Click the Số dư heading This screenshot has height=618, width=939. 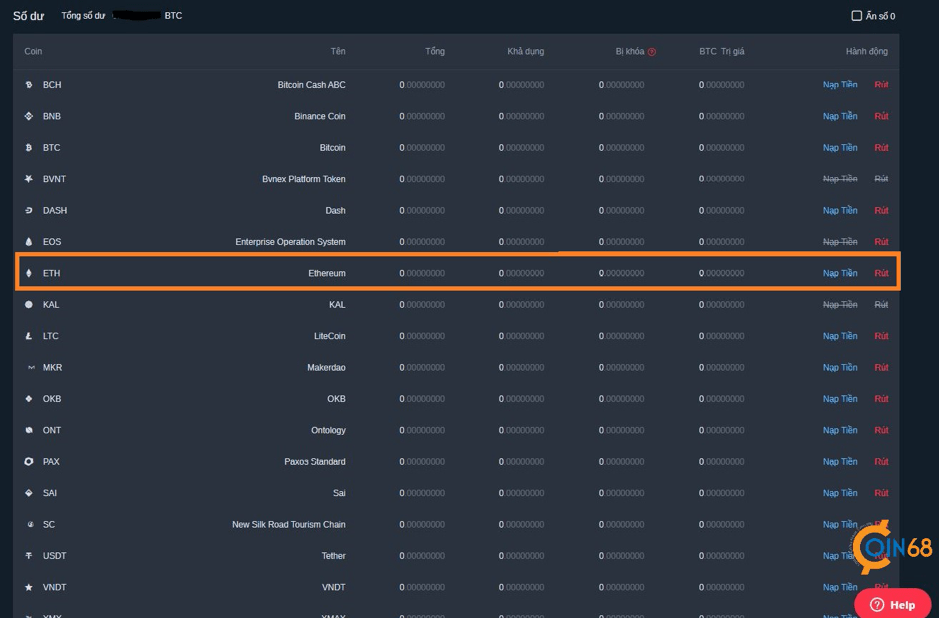[28, 16]
